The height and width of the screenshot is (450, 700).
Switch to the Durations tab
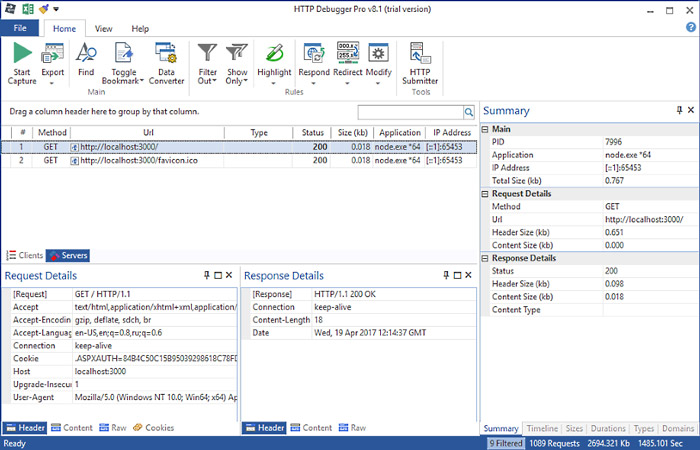pos(608,429)
